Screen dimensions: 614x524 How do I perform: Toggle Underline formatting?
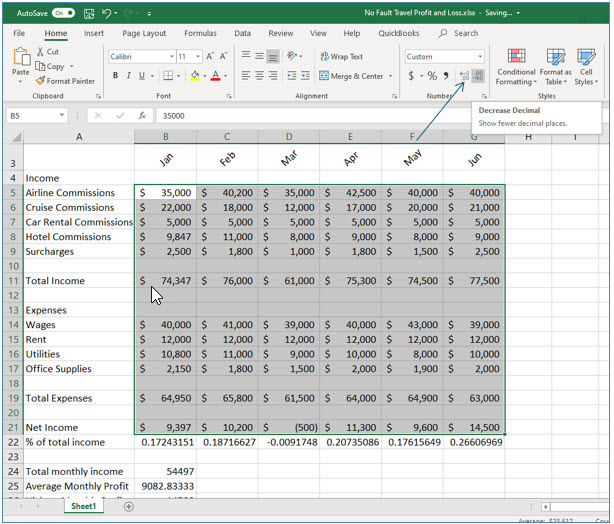click(142, 76)
